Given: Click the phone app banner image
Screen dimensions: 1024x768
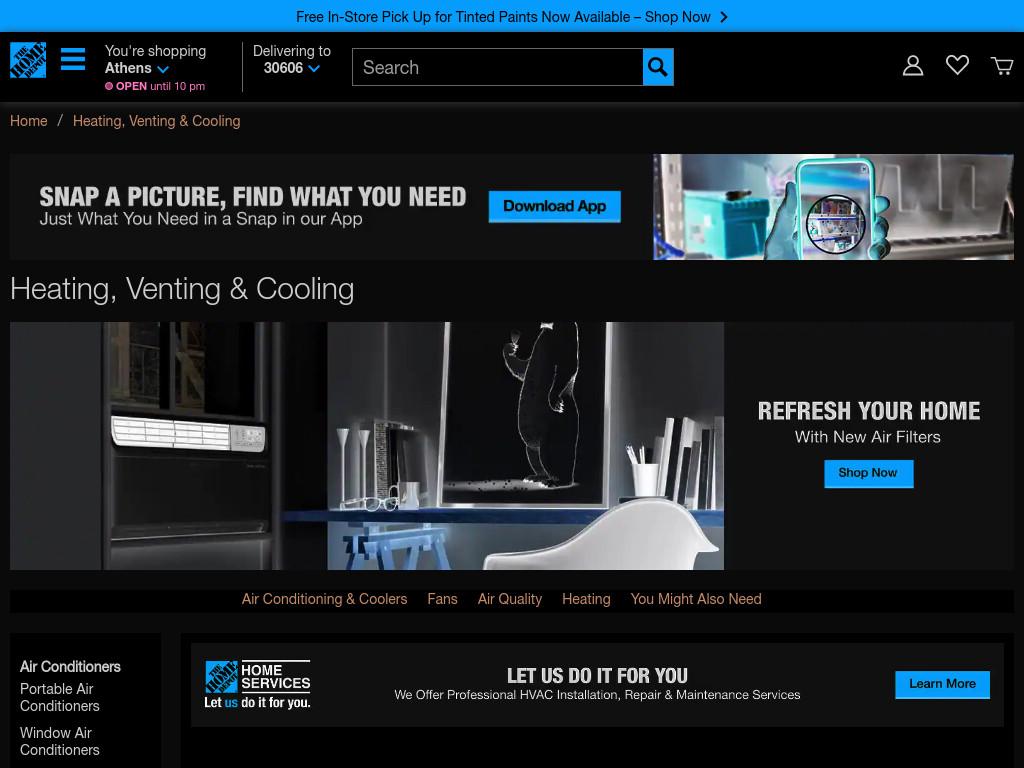Looking at the screenshot, I should [x=833, y=207].
